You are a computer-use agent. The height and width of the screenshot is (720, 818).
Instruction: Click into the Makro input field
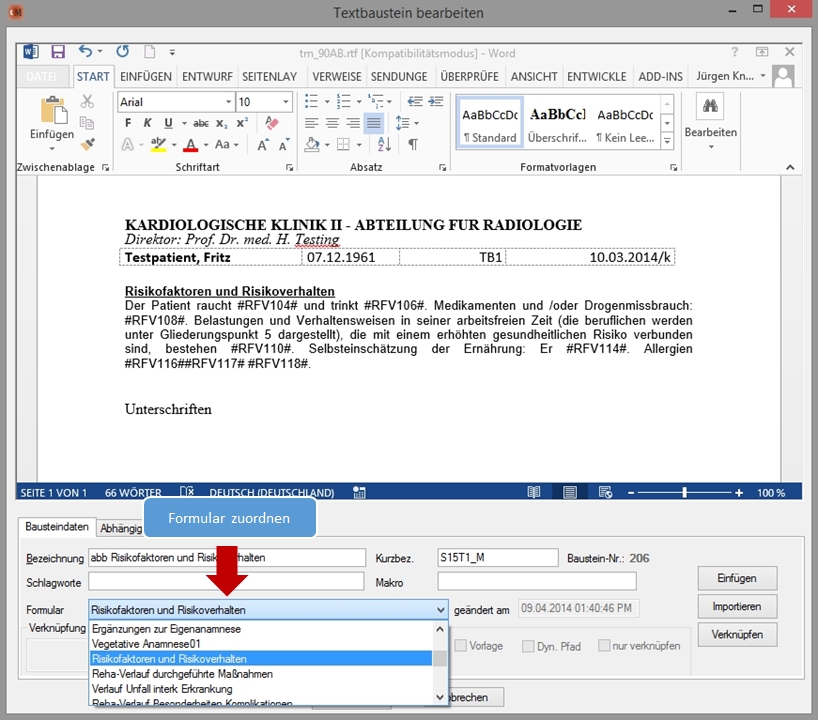click(x=537, y=581)
